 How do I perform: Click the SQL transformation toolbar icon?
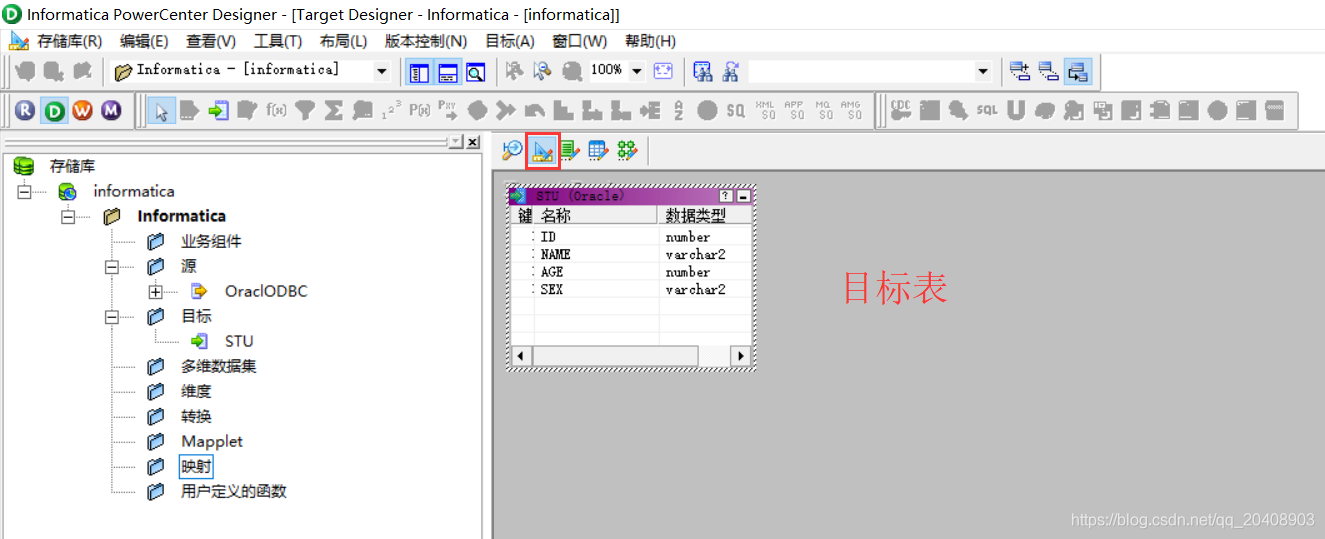pos(987,111)
